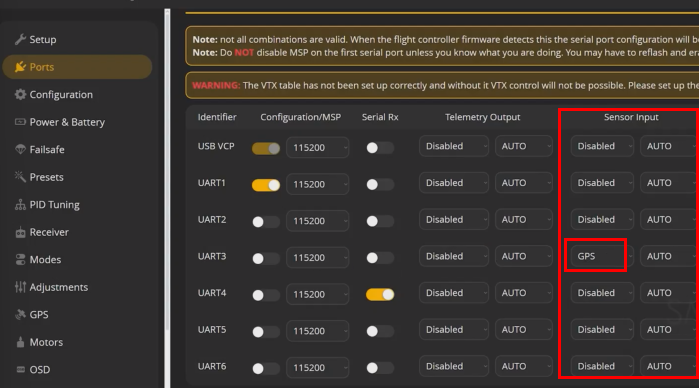Open the UART3 Sensor Input GPS dropdown

(x=602, y=256)
